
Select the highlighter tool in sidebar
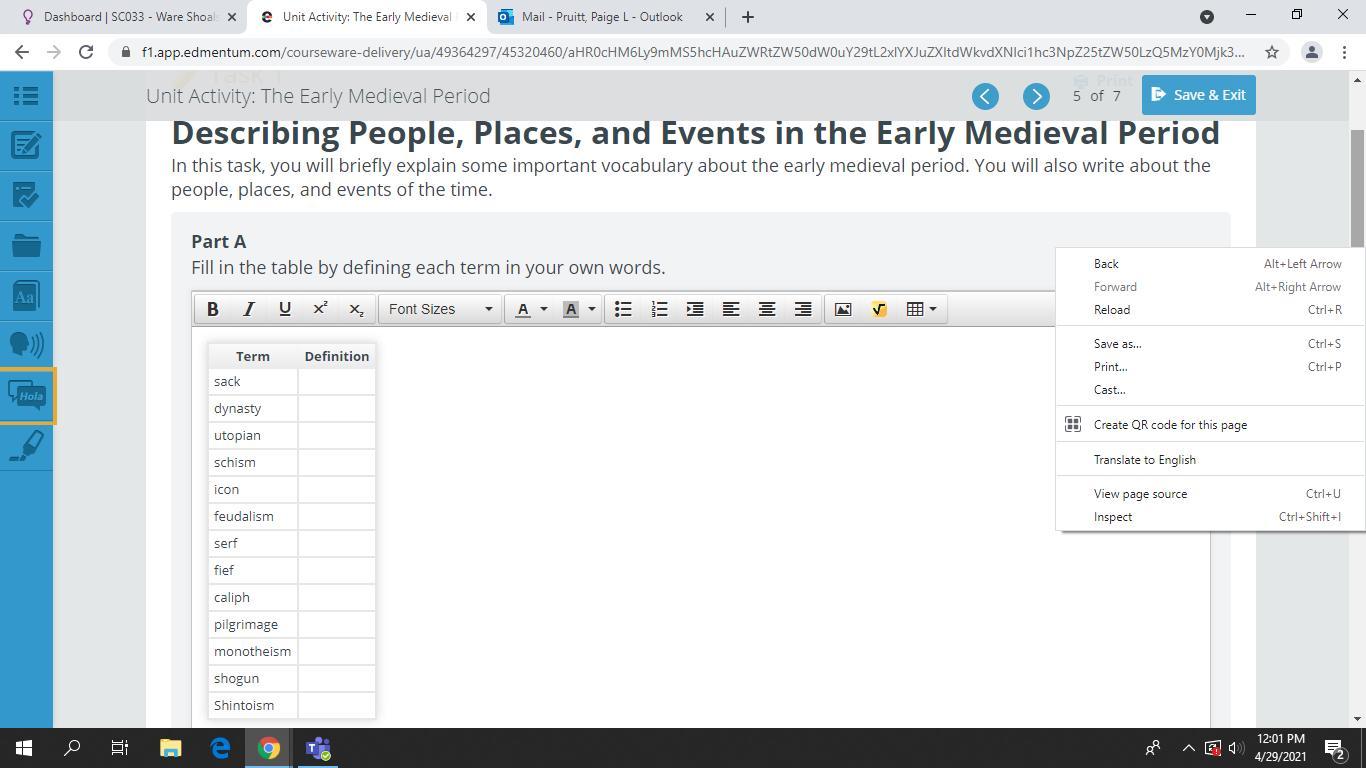click(x=26, y=446)
